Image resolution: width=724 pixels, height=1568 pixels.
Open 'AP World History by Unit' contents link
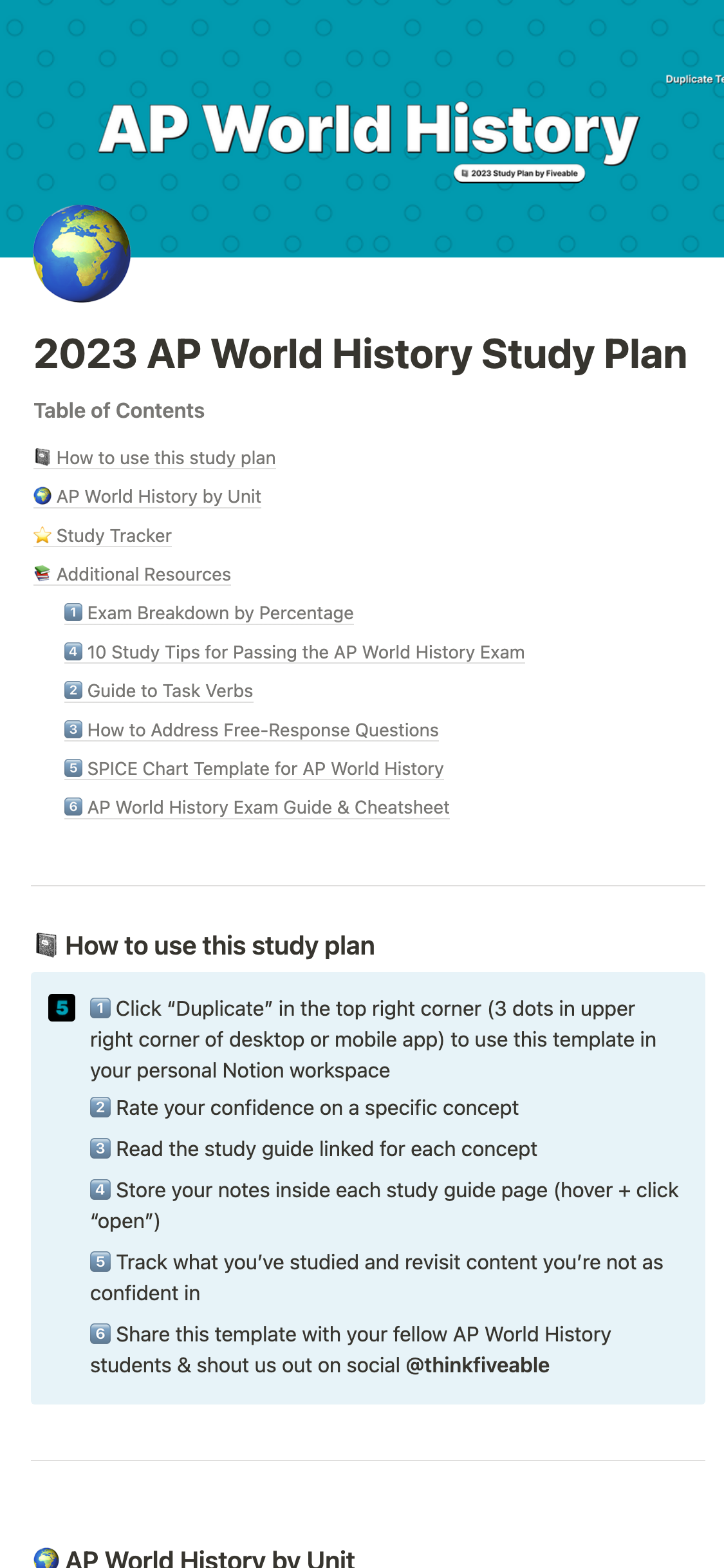(159, 496)
